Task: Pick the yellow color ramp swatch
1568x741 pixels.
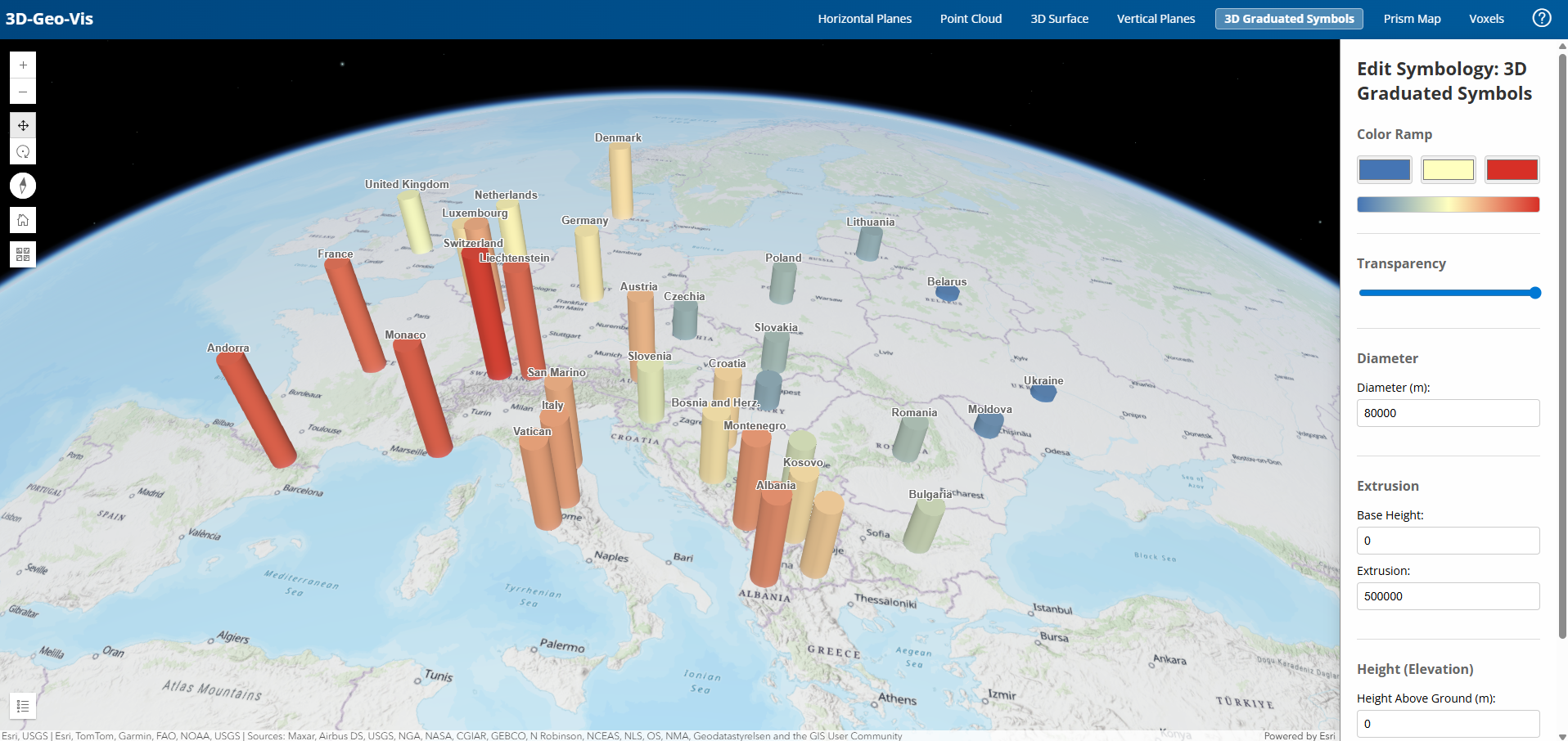Action: (x=1448, y=169)
